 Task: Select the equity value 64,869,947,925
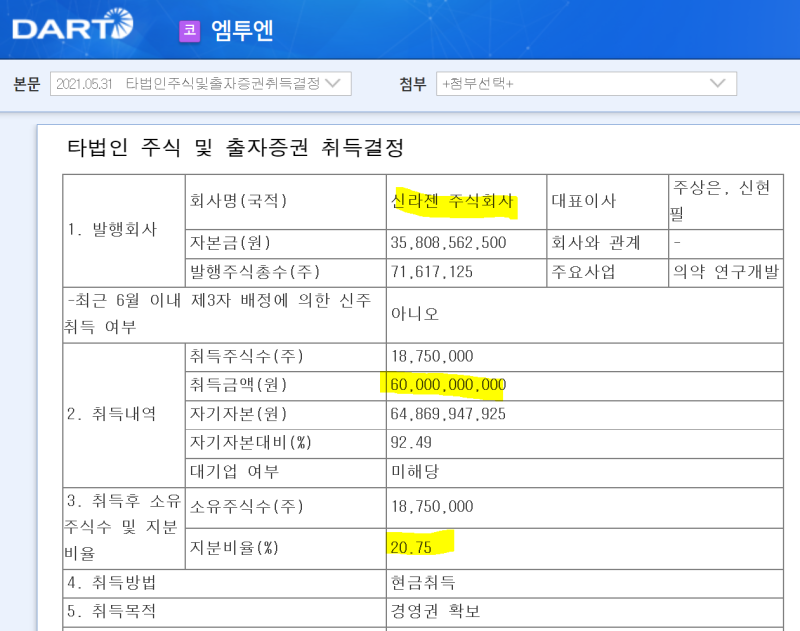[448, 414]
